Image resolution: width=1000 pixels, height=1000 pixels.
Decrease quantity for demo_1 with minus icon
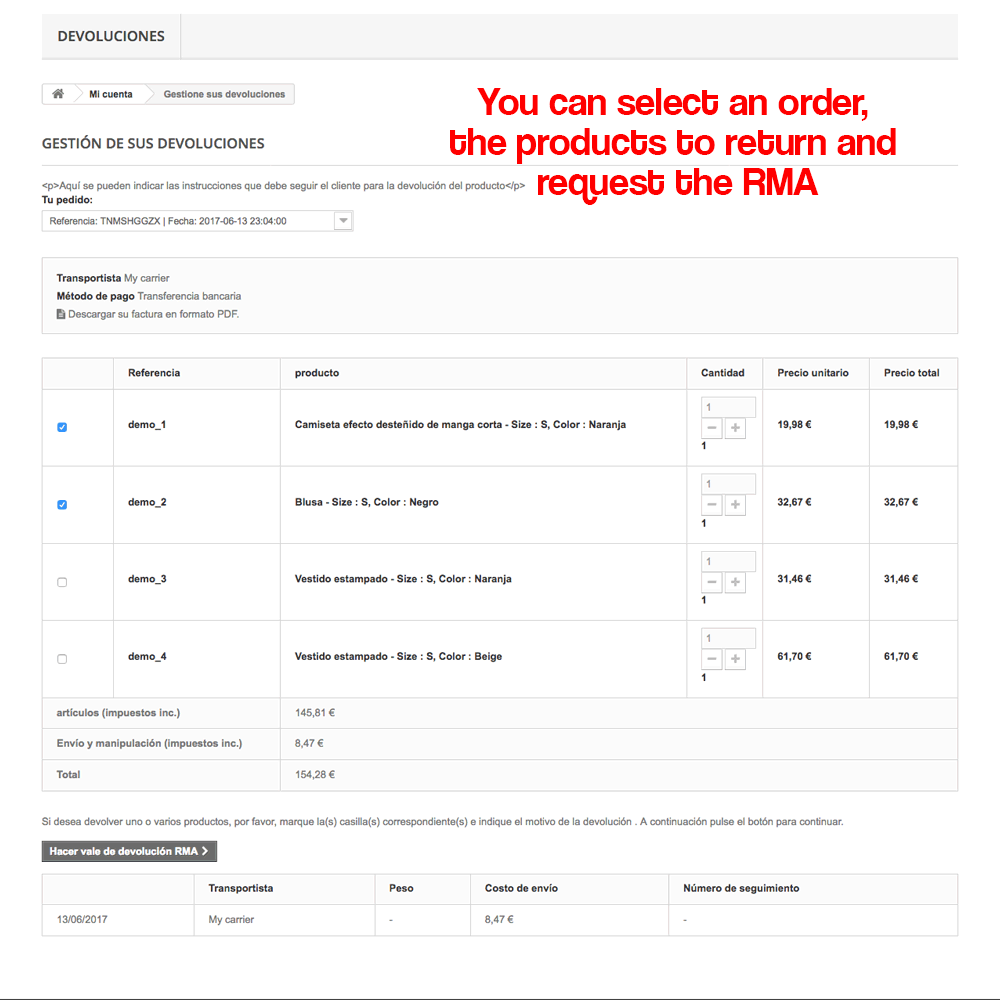(712, 428)
